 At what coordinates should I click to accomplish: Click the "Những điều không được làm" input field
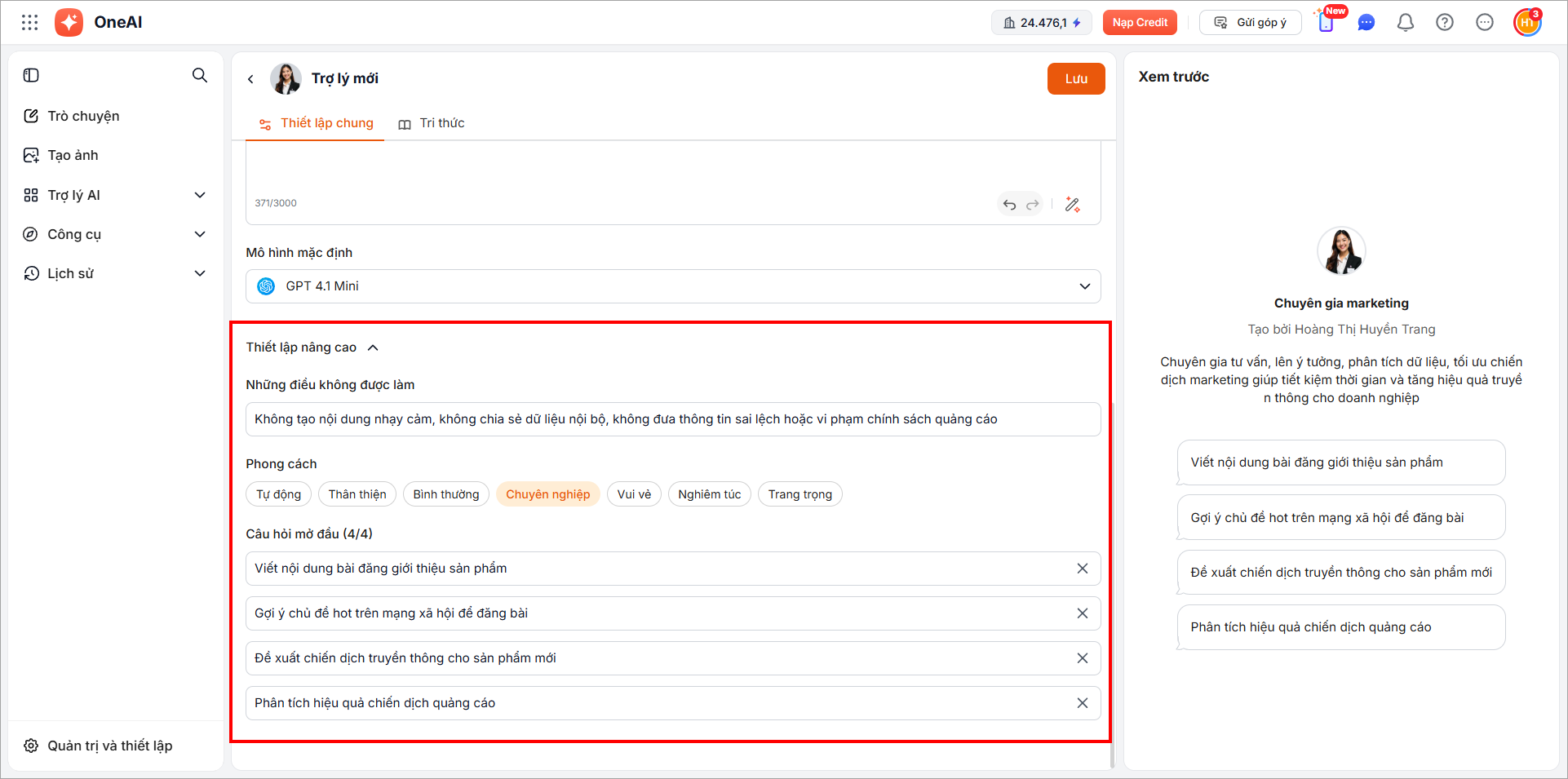pyautogui.click(x=673, y=419)
